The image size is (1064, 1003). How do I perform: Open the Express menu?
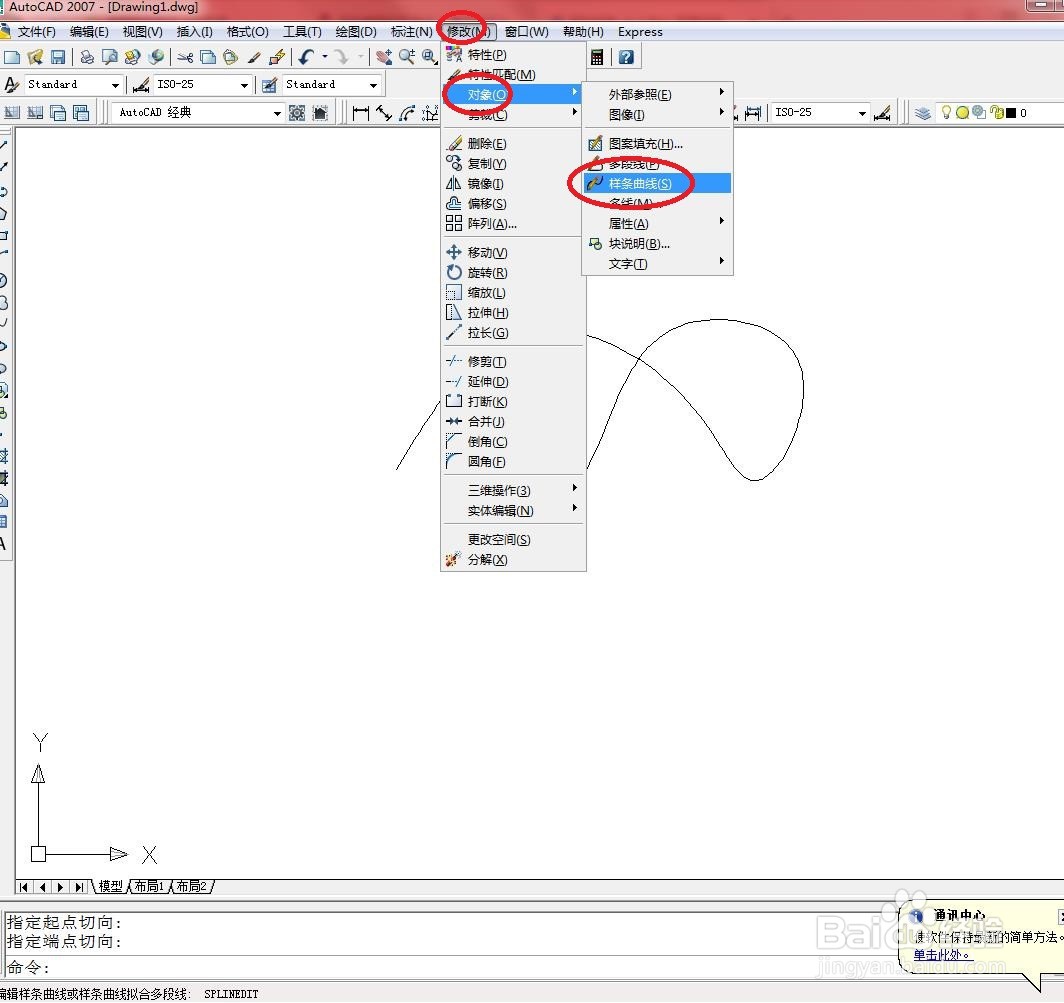640,32
